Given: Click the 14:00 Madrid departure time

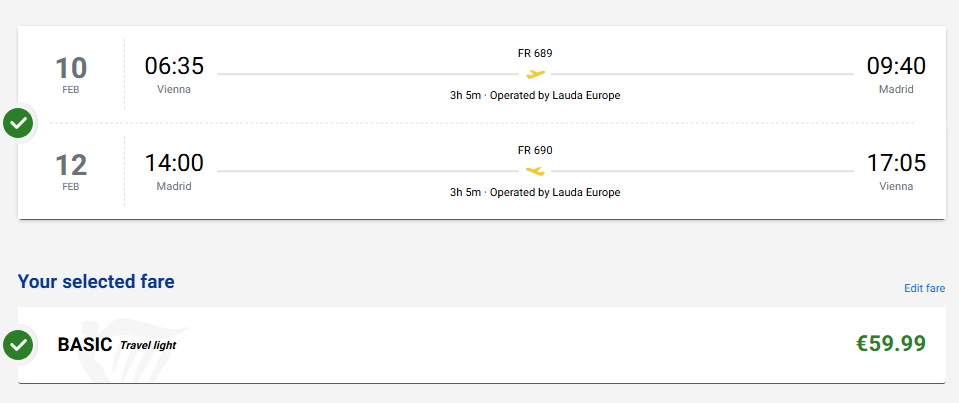Looking at the screenshot, I should 174,163.
